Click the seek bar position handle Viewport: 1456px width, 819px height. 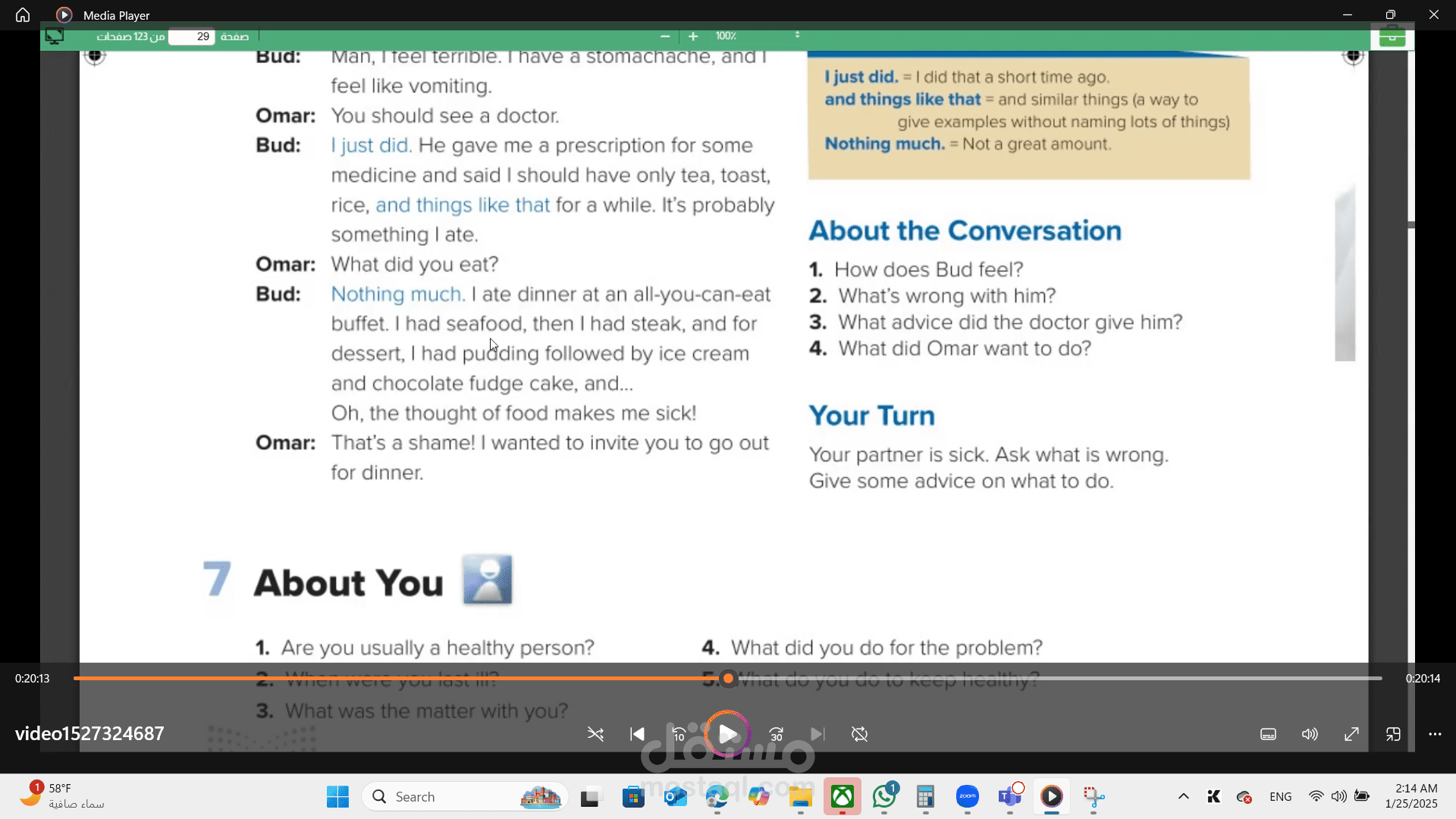728,678
